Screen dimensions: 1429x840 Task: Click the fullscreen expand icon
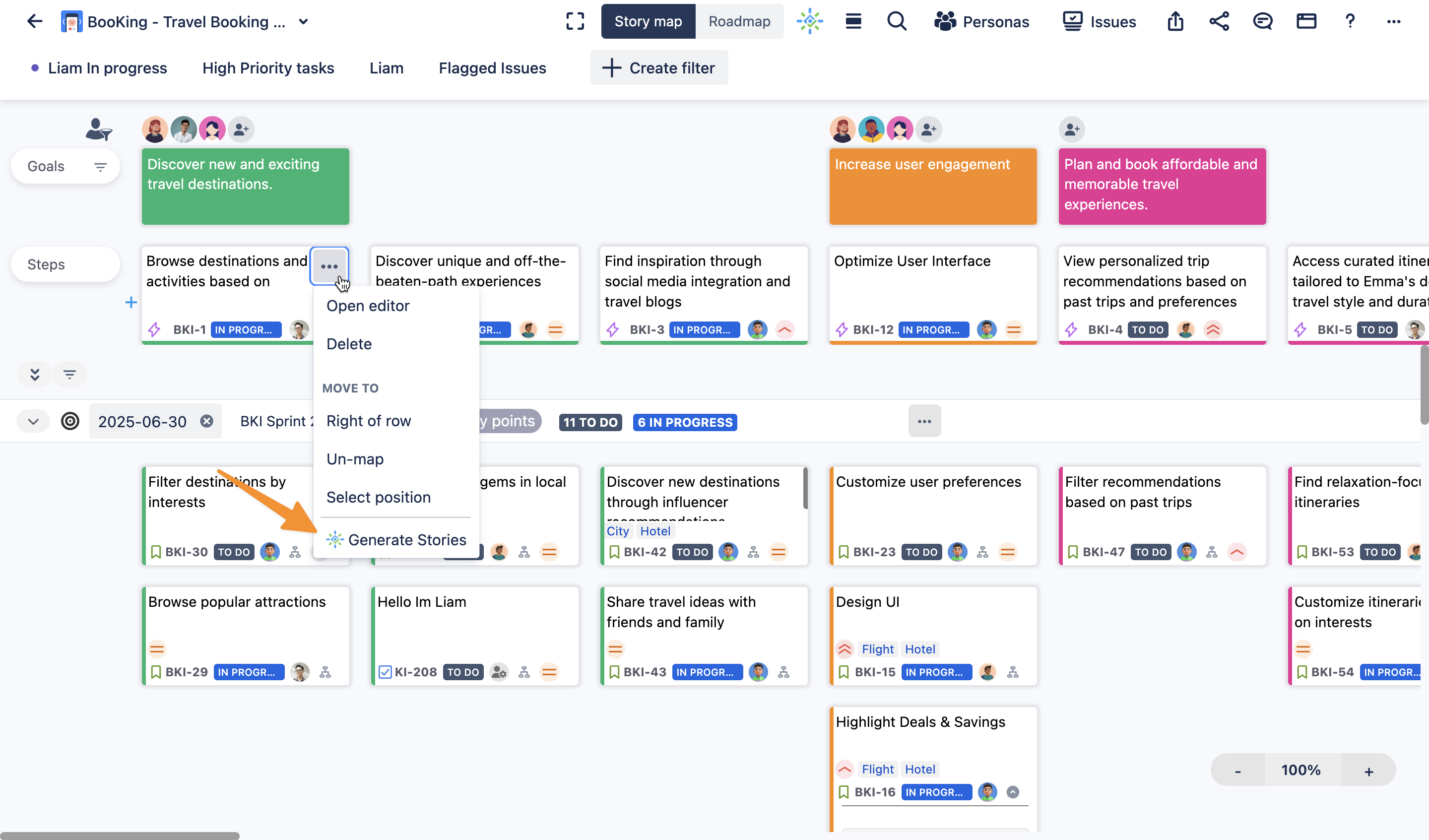[x=575, y=21]
